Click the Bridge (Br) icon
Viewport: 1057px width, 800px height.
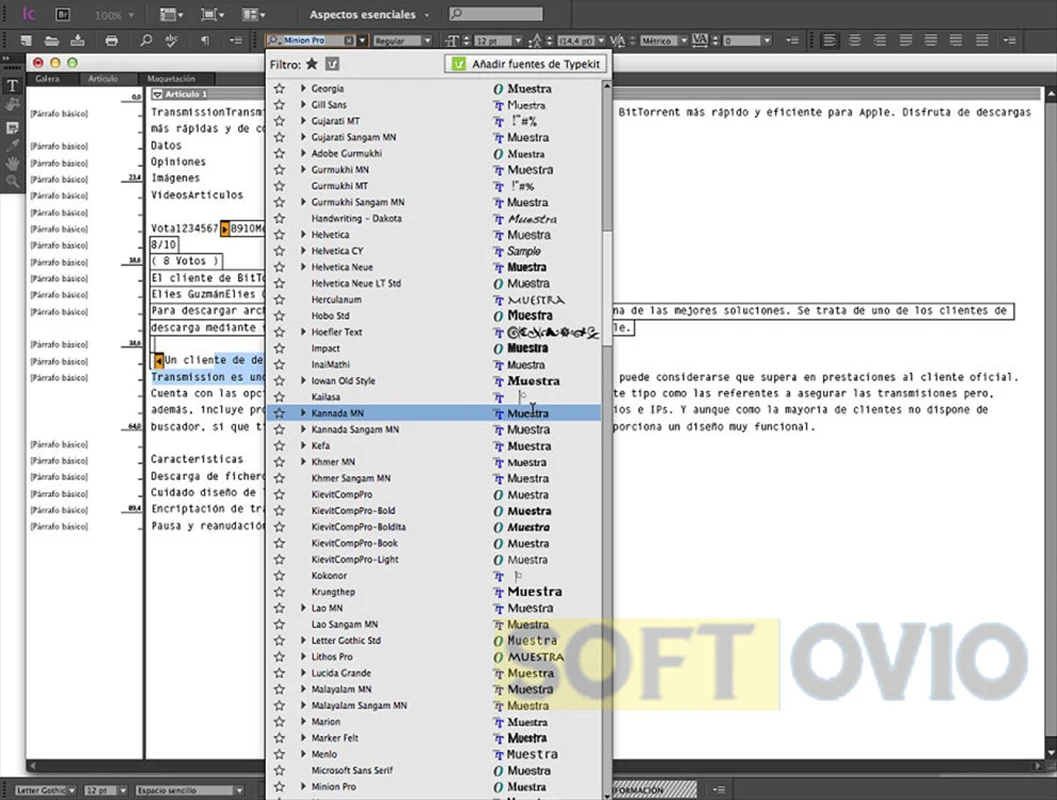tap(62, 15)
